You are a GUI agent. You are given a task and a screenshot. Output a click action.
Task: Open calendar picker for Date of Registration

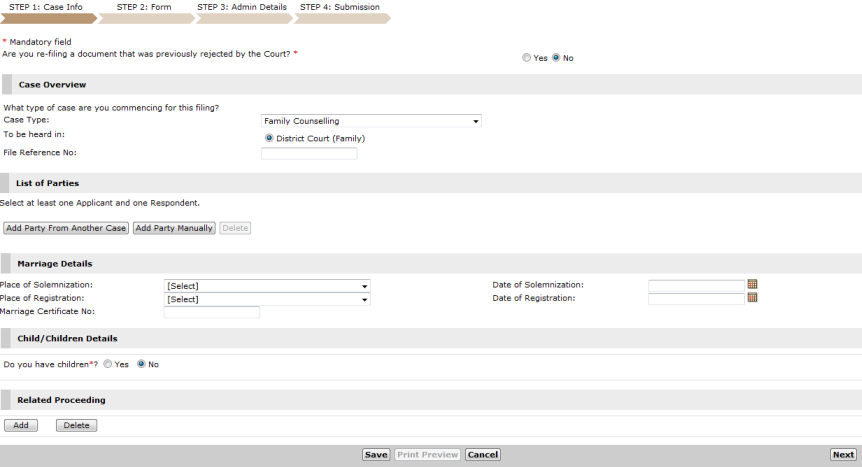coord(752,298)
